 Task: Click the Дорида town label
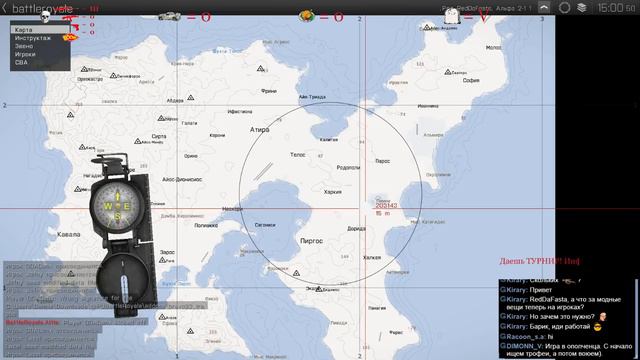(x=356, y=229)
